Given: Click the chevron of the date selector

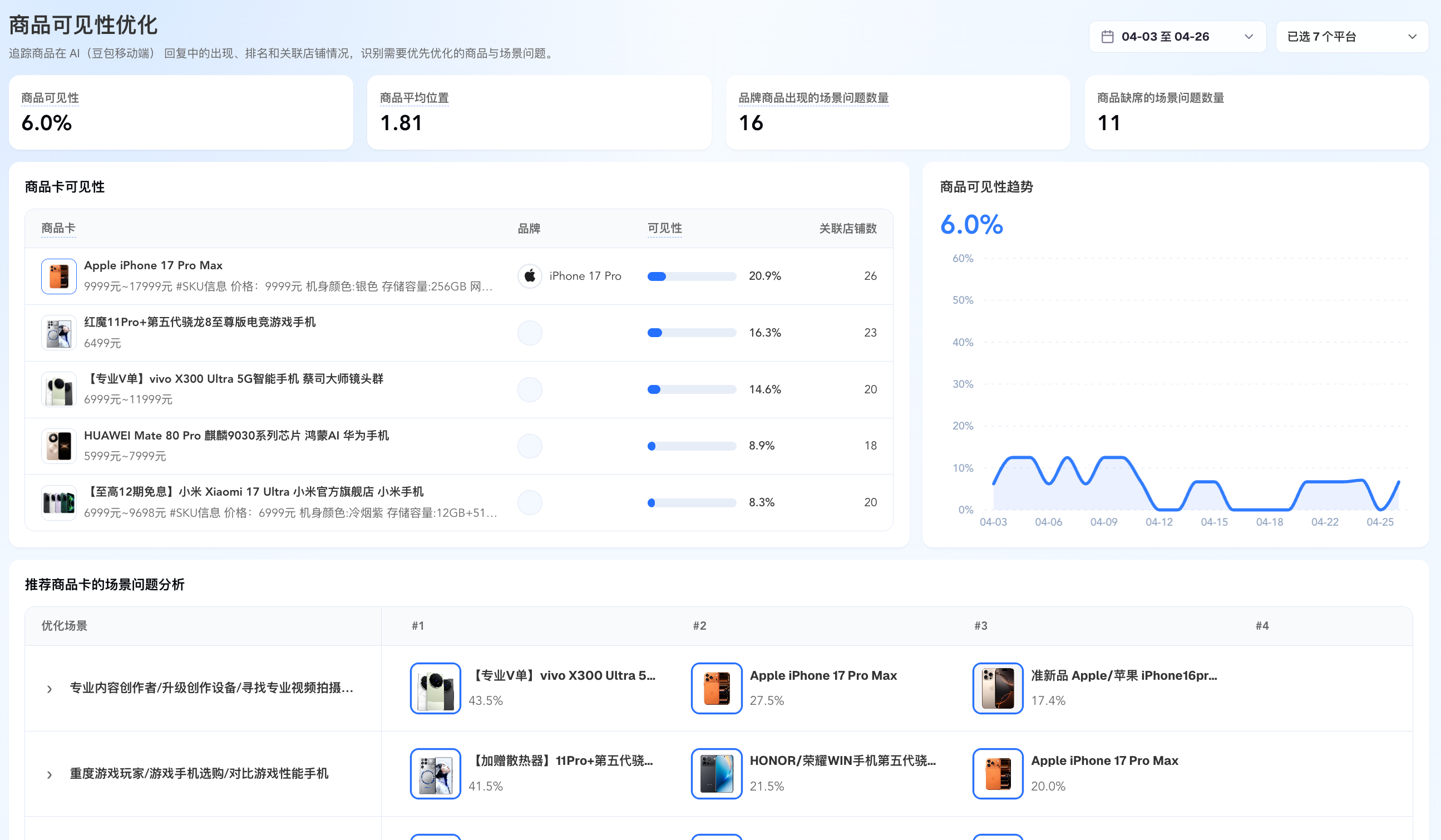Looking at the screenshot, I should (1249, 37).
